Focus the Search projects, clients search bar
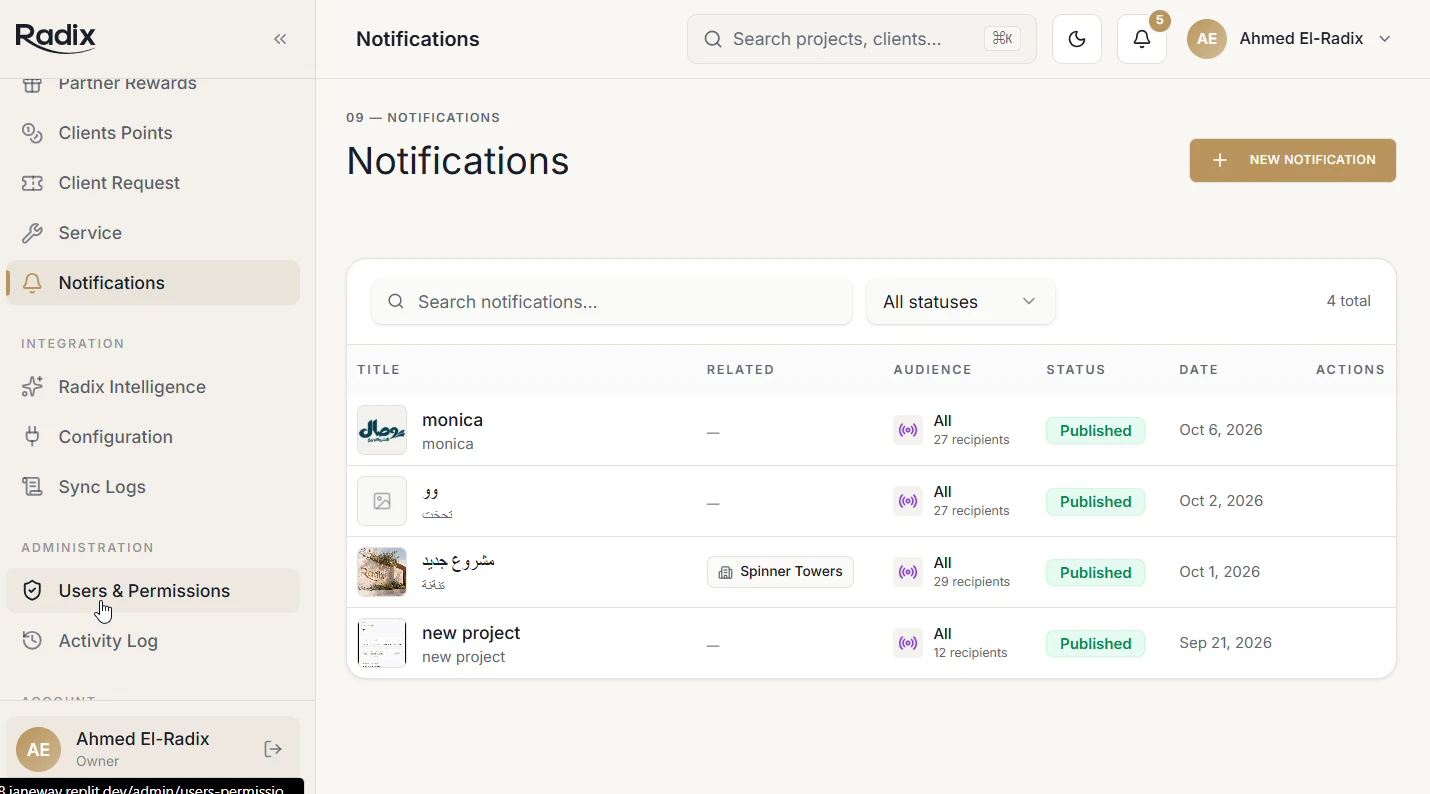Screen dimensions: 1430x794 pos(862,39)
